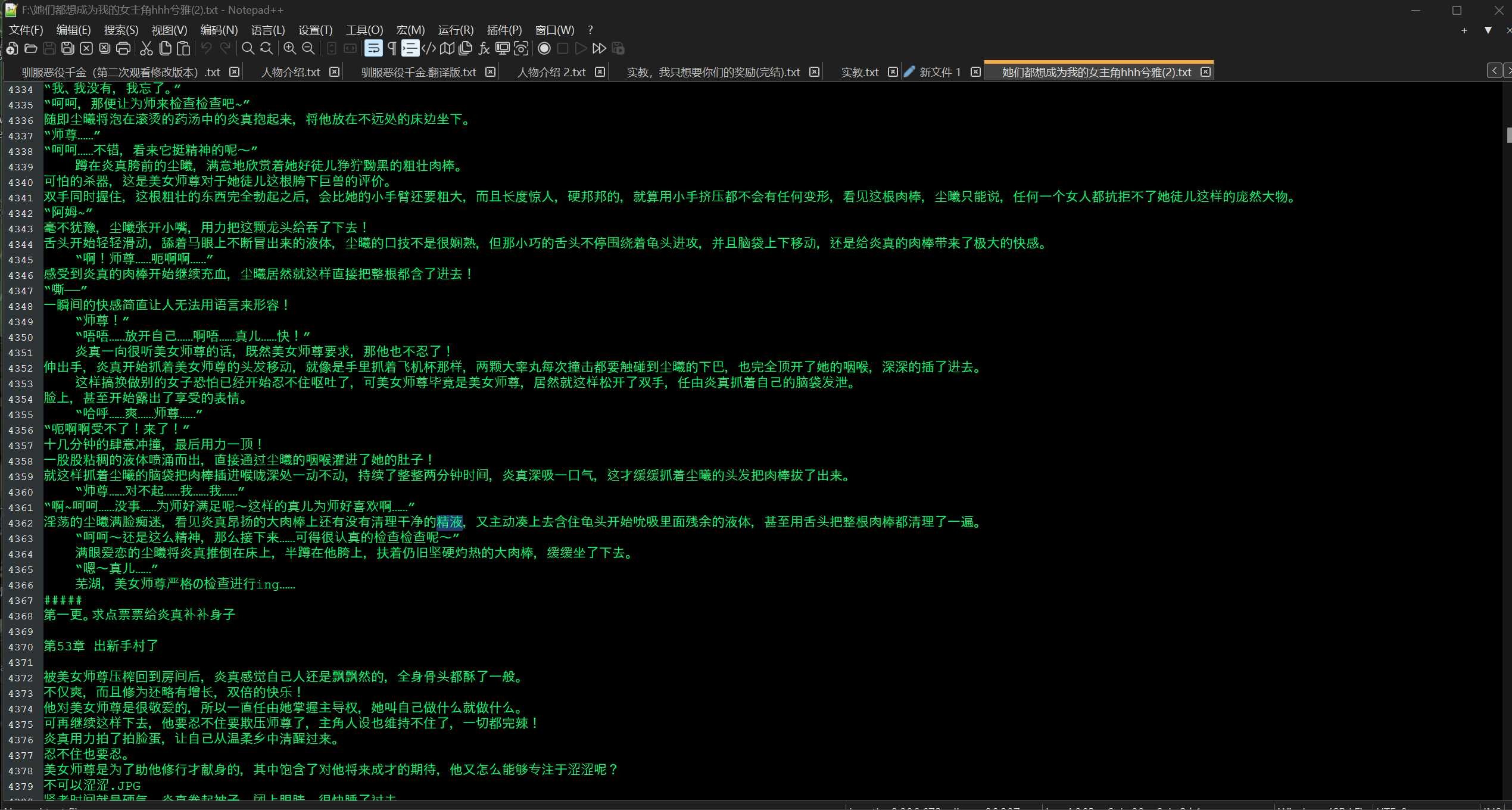
Task: Click the New file toolbar icon
Action: click(12, 48)
